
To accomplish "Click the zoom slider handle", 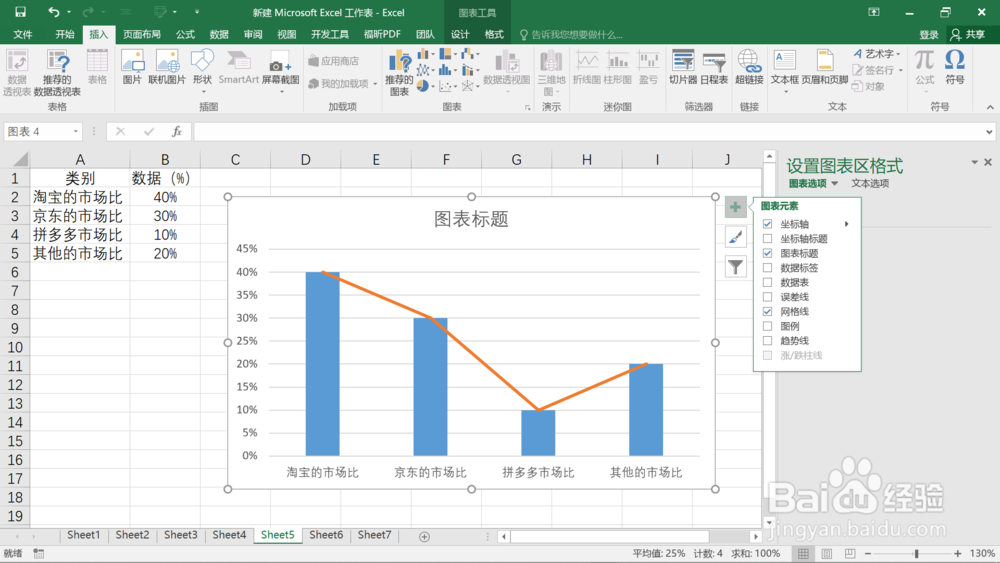I will [916, 553].
